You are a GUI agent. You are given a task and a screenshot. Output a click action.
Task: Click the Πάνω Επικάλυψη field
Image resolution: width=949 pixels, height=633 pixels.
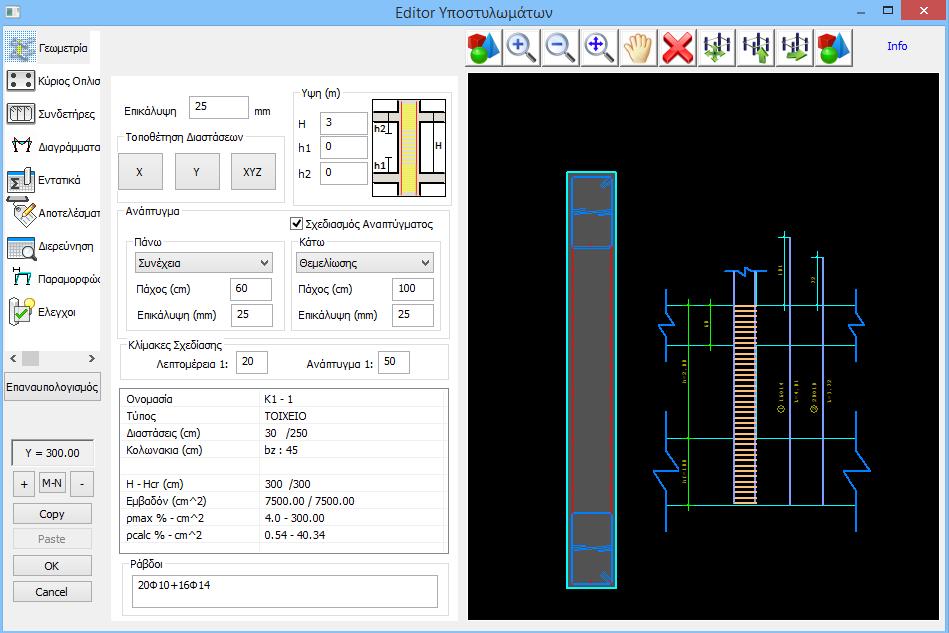252,315
